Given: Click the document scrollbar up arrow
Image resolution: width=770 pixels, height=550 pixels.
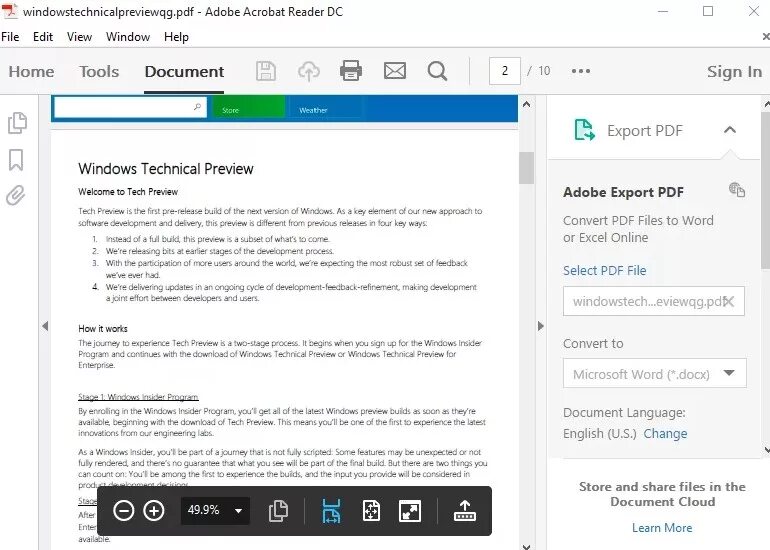Looking at the screenshot, I should (526, 104).
